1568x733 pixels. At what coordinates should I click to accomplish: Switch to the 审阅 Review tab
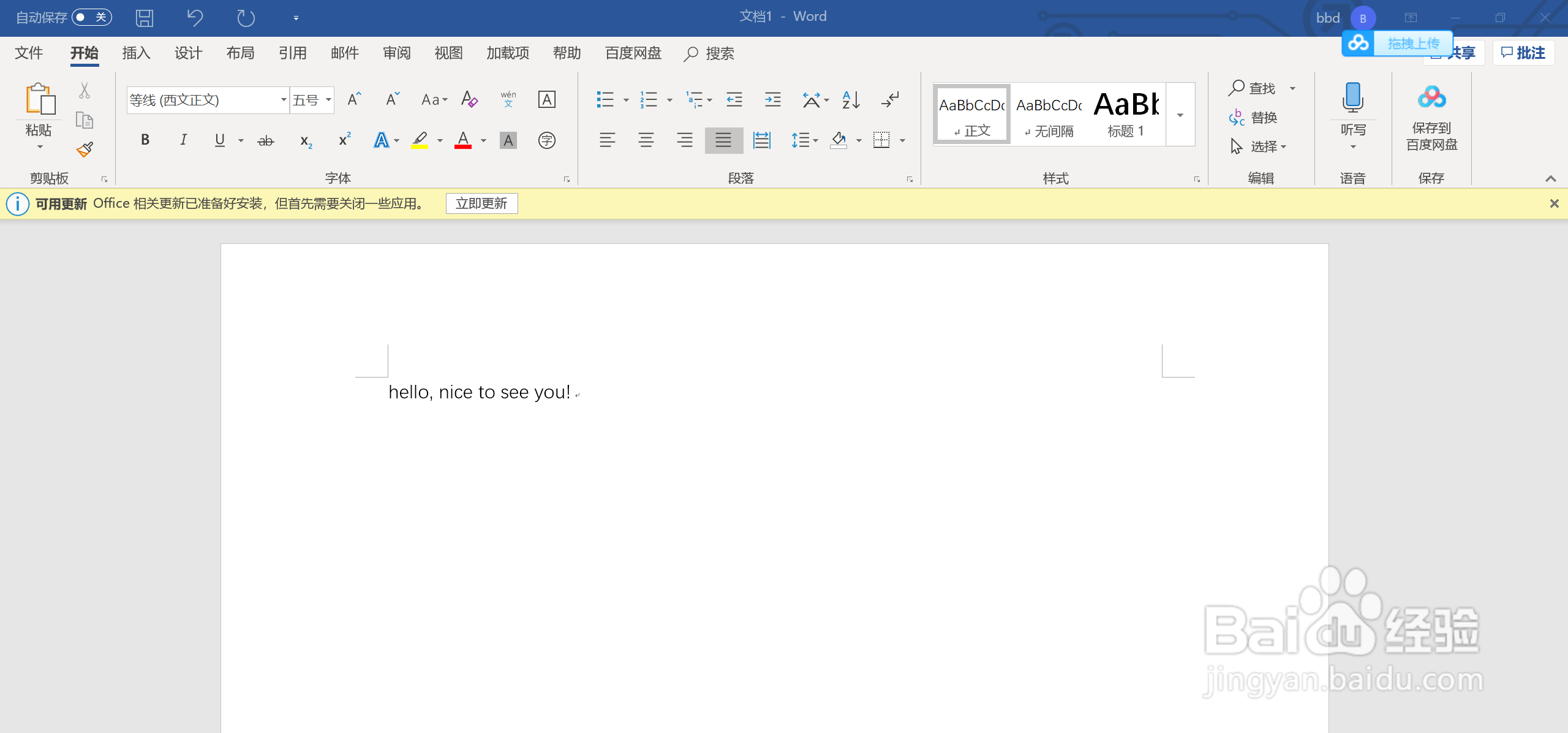point(397,53)
